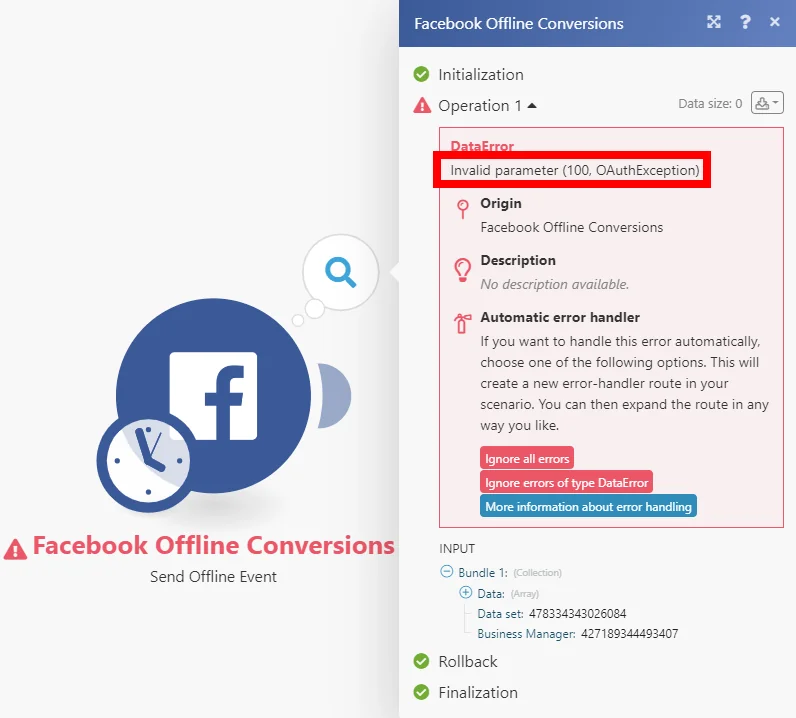Viewport: 796px width, 718px height.
Task: Click the magnifying glass inspection bubble
Action: pos(341,272)
